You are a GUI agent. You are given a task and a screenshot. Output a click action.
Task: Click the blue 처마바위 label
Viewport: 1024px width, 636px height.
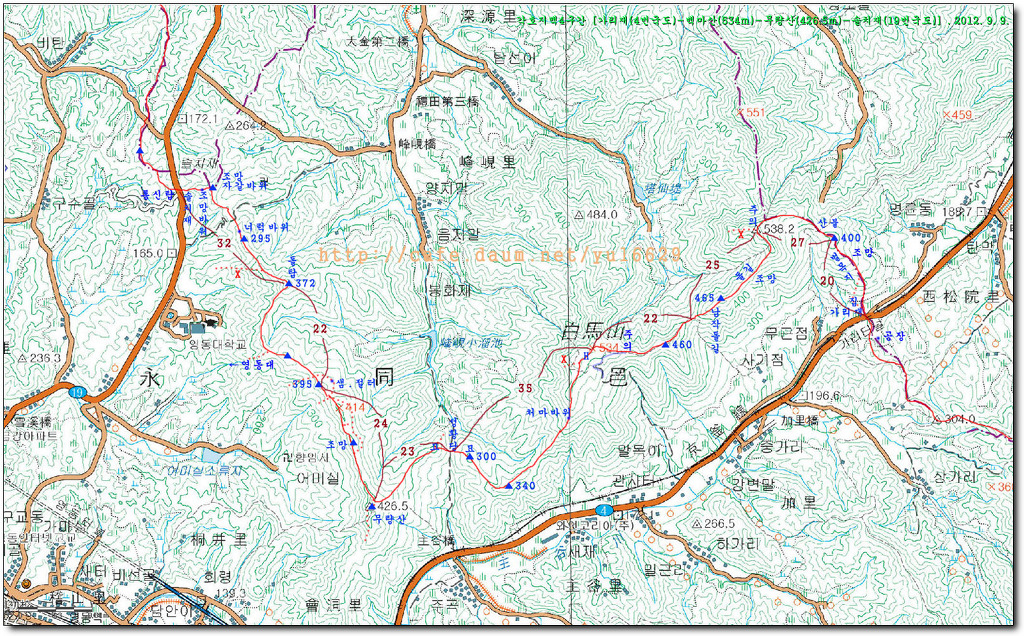point(549,413)
